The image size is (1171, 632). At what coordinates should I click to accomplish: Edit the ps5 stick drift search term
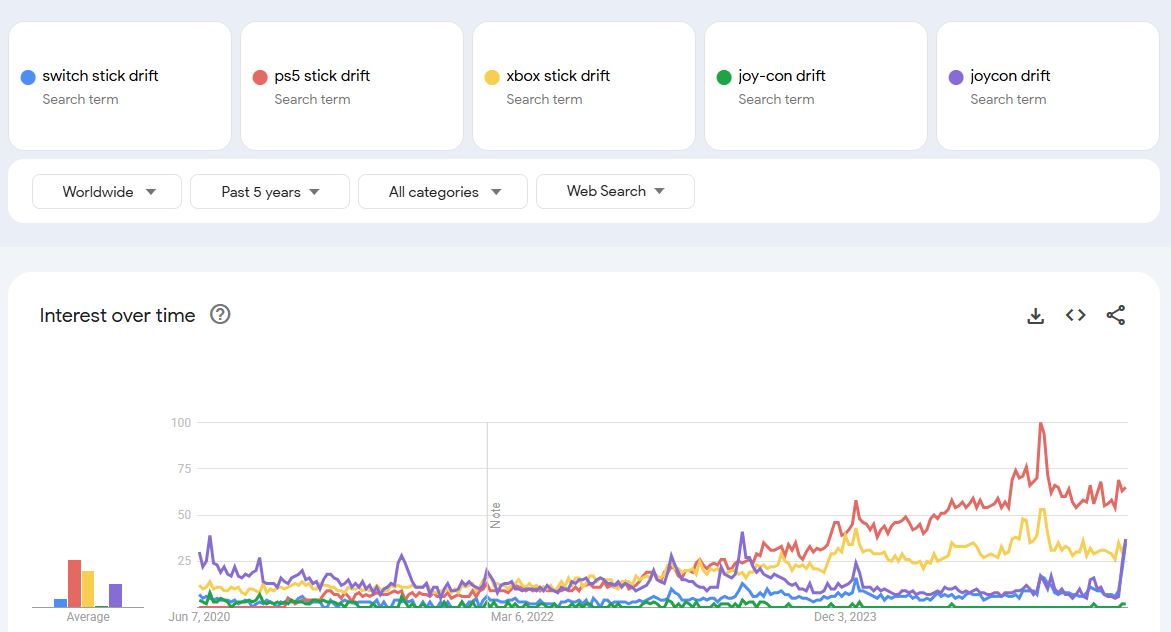coord(322,76)
